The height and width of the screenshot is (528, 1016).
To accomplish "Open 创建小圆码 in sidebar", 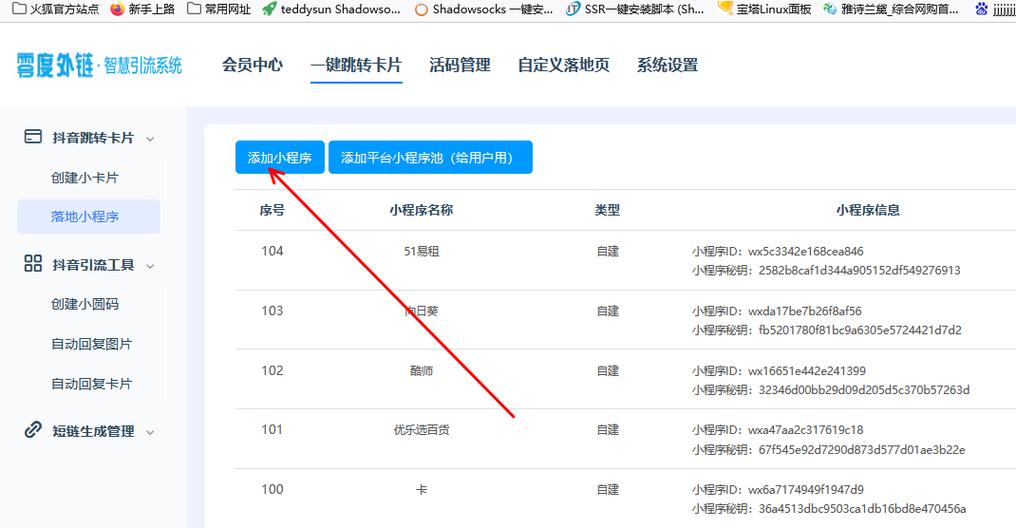I will [x=85, y=304].
